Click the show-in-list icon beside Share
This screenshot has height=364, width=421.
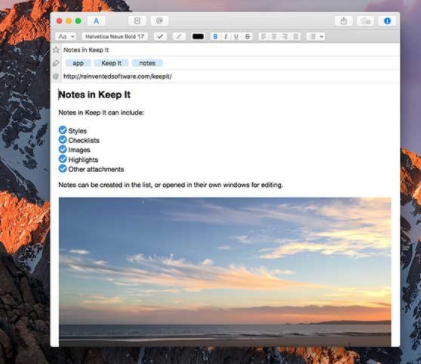point(365,21)
